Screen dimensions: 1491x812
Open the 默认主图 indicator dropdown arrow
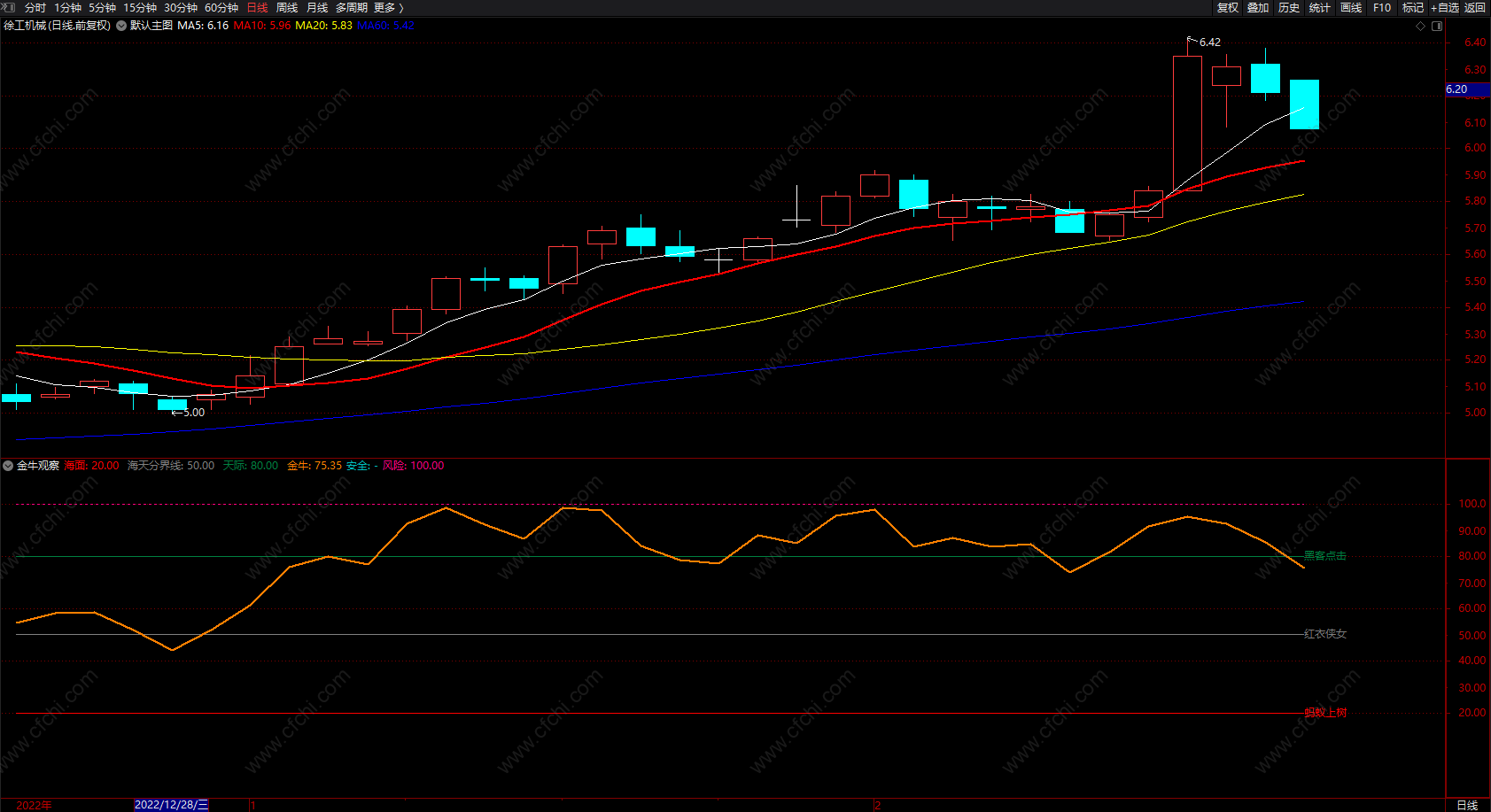tap(121, 26)
